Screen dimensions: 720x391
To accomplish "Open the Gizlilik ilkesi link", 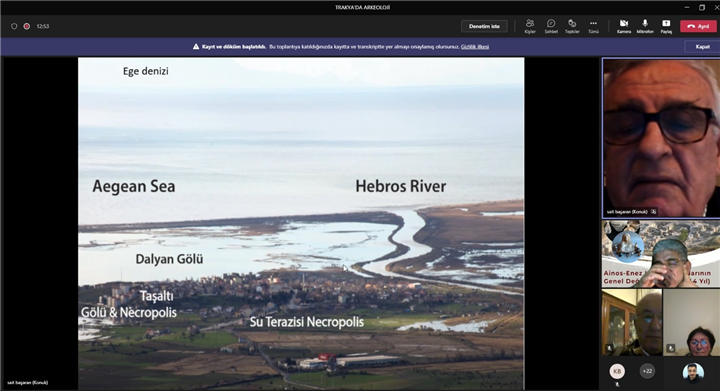I will click(475, 47).
